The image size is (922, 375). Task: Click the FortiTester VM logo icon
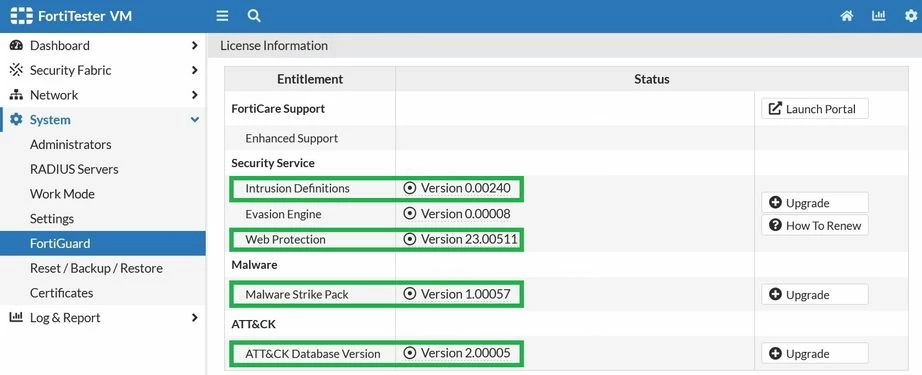click(x=22, y=16)
